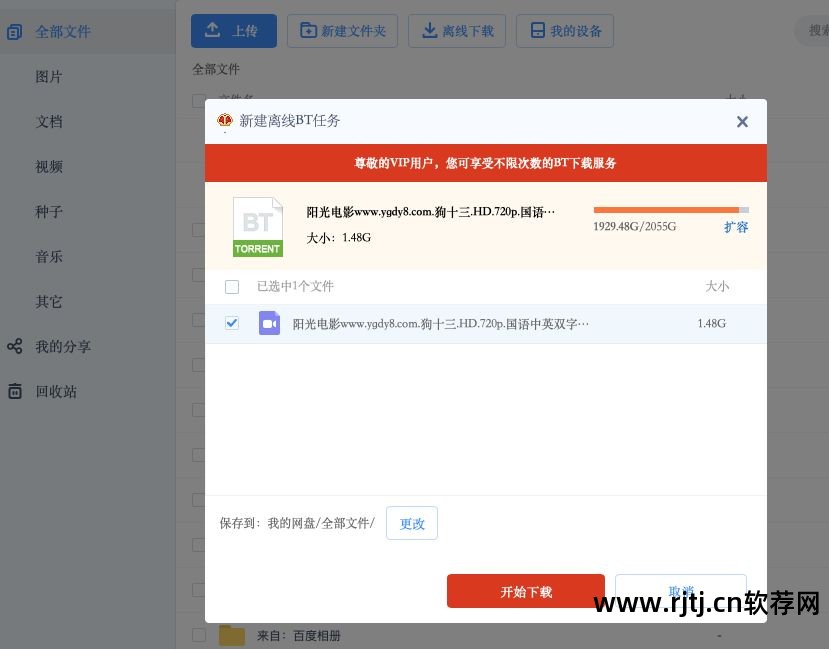This screenshot has width=829, height=649.
Task: Click the Baidu logo in dialog title
Action: click(x=225, y=121)
